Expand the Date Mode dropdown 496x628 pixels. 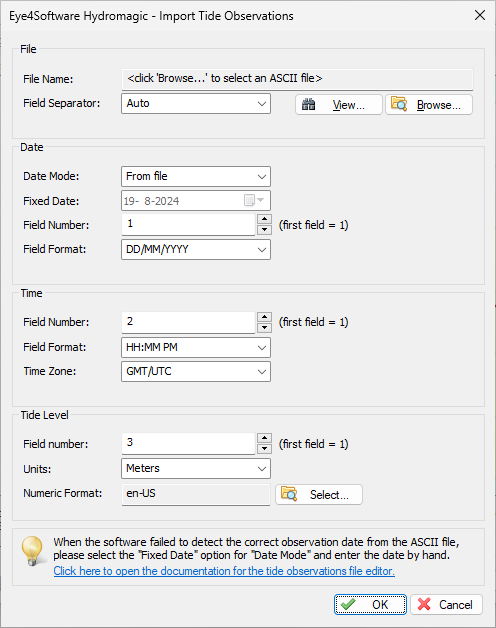point(196,177)
